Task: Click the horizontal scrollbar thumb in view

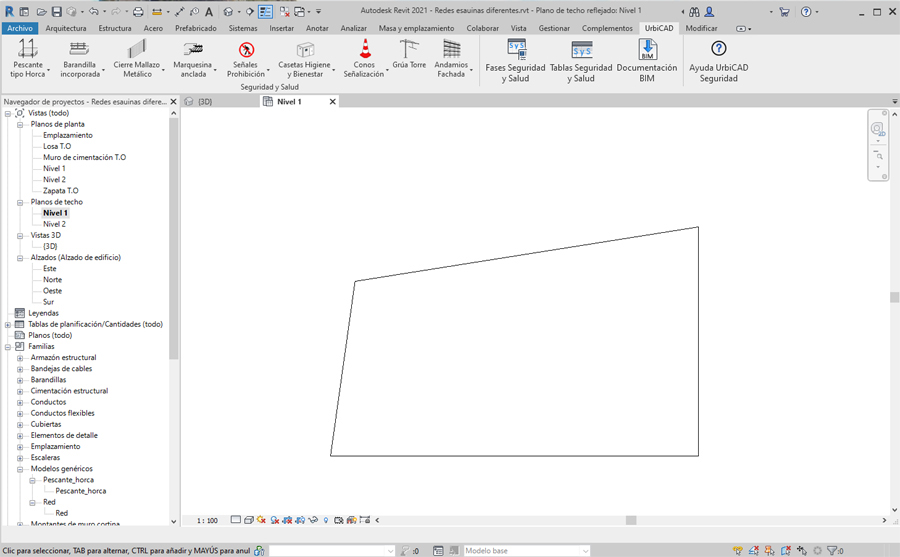Action: (x=631, y=520)
